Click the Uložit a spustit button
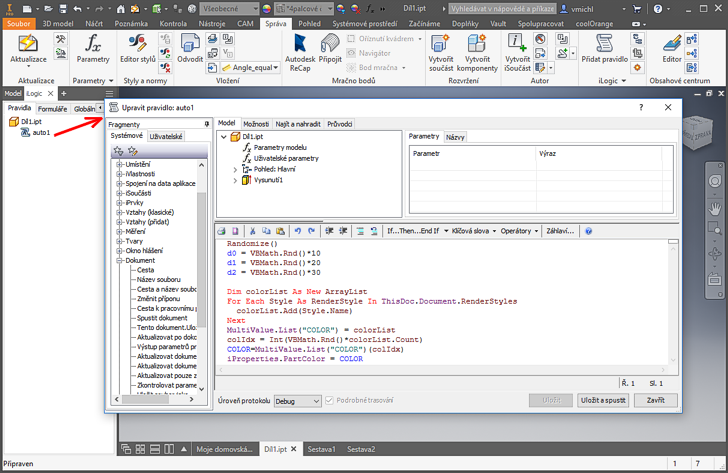 (x=603, y=400)
